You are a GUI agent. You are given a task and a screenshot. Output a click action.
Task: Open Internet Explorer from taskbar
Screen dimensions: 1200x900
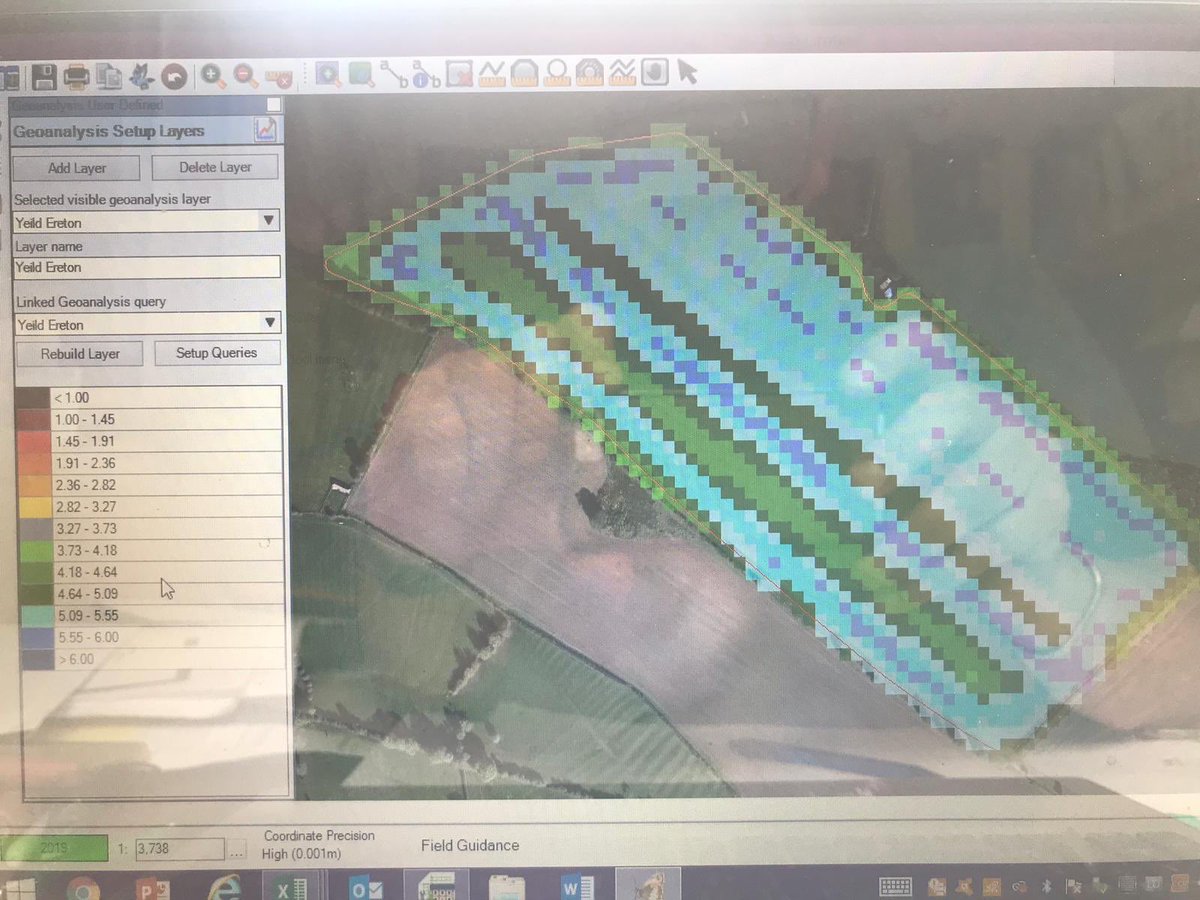pyautogui.click(x=223, y=886)
